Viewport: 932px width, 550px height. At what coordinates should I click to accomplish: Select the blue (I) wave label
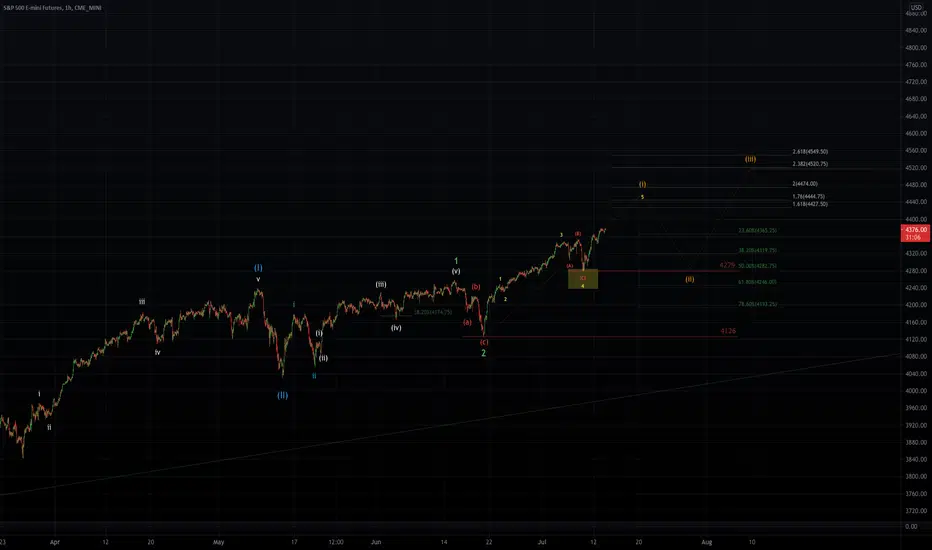pyautogui.click(x=258, y=268)
